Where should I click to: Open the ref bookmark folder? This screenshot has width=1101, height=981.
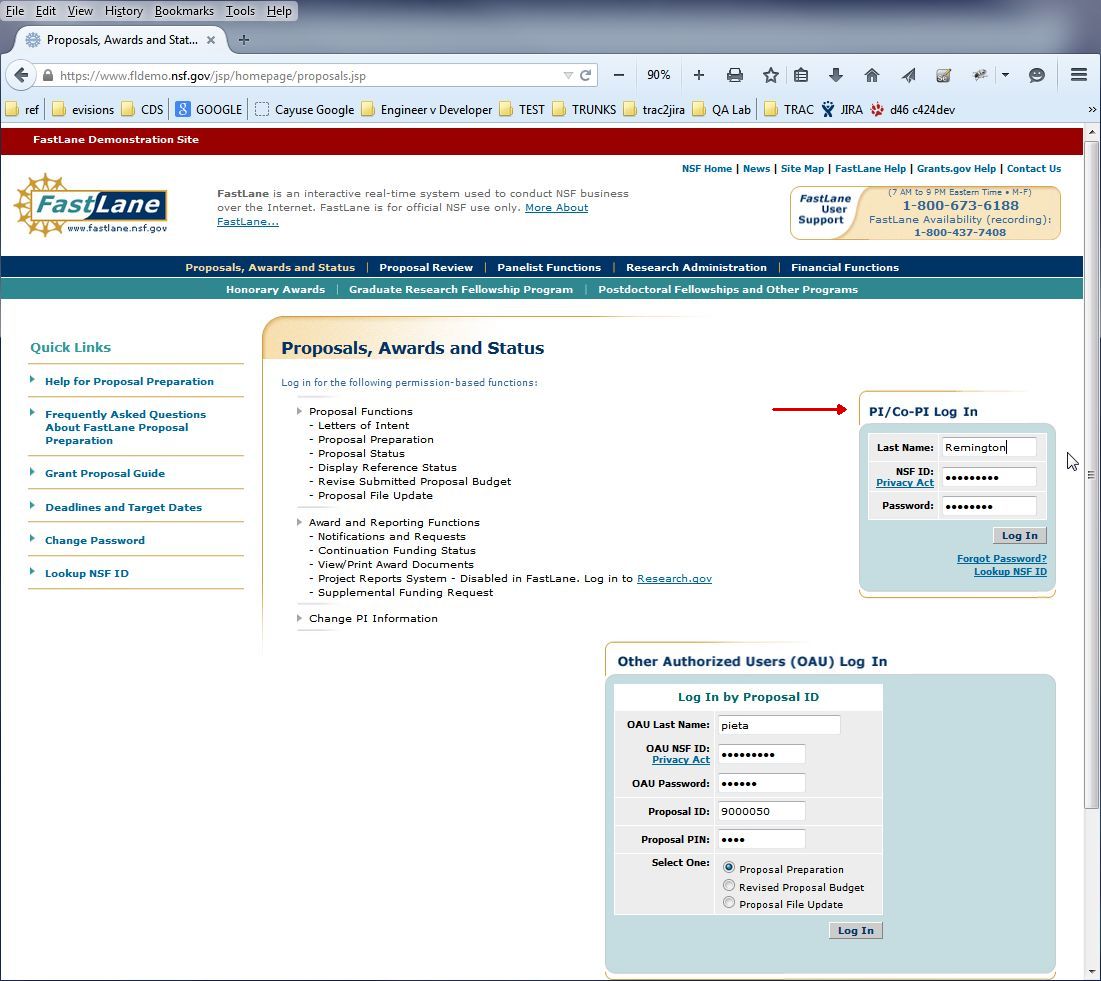pyautogui.click(x=22, y=110)
